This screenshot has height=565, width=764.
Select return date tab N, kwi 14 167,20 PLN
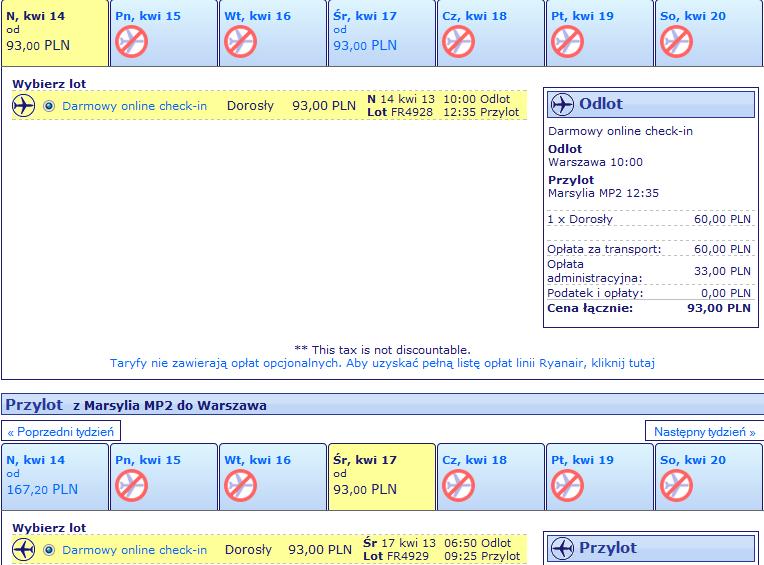pyautogui.click(x=55, y=477)
